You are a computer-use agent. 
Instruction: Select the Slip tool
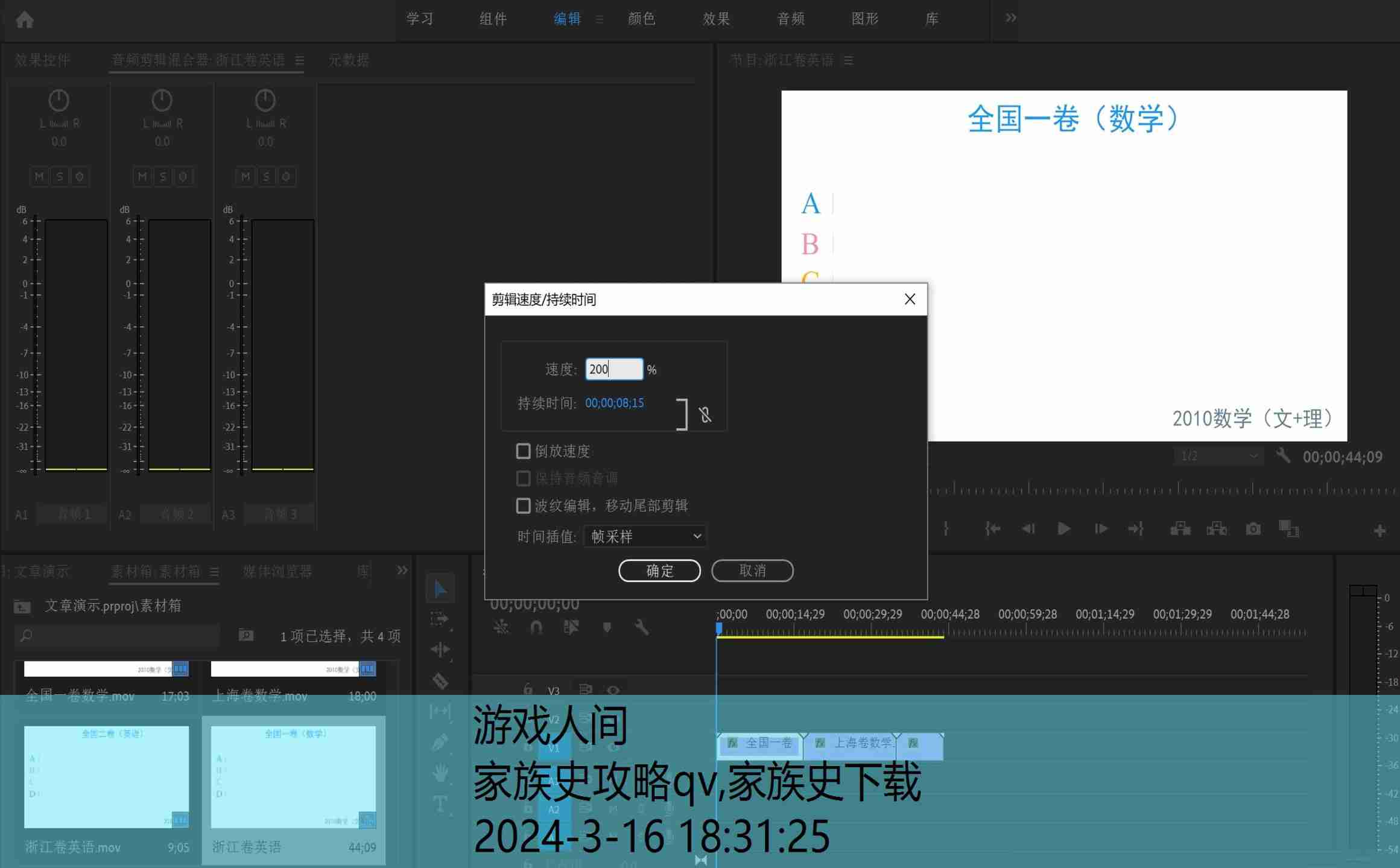440,711
